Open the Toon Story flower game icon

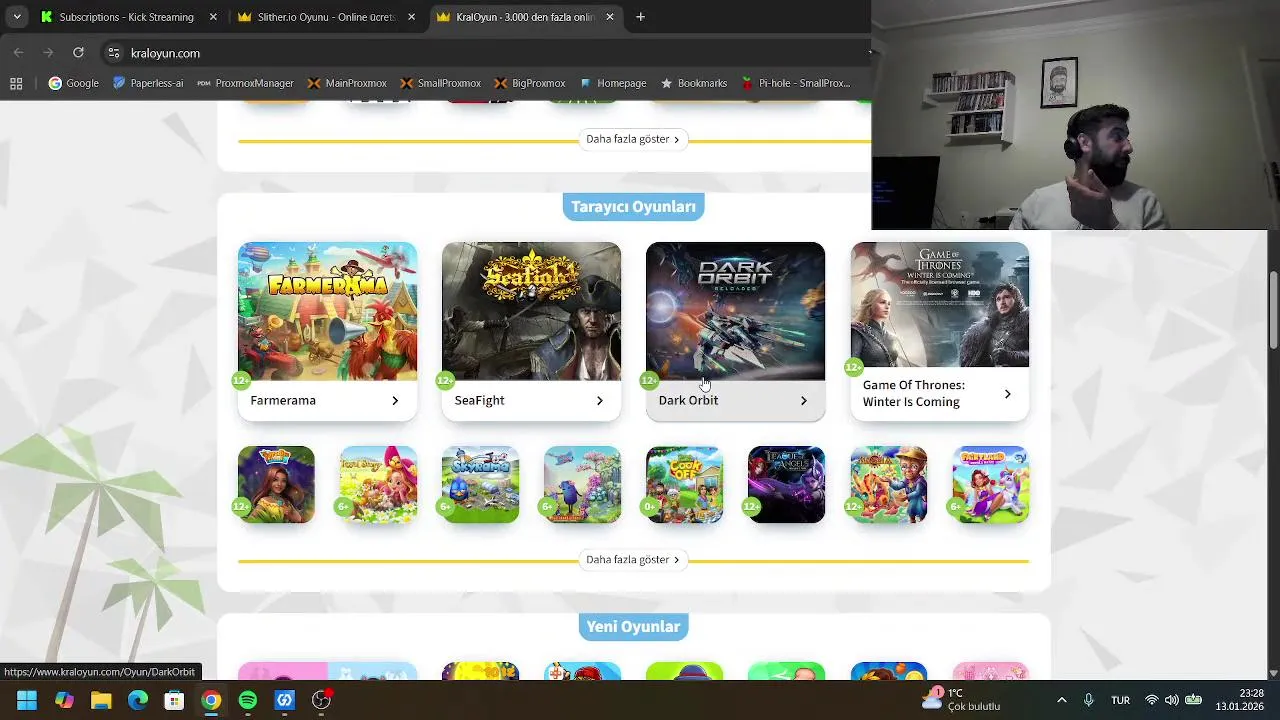(x=378, y=484)
